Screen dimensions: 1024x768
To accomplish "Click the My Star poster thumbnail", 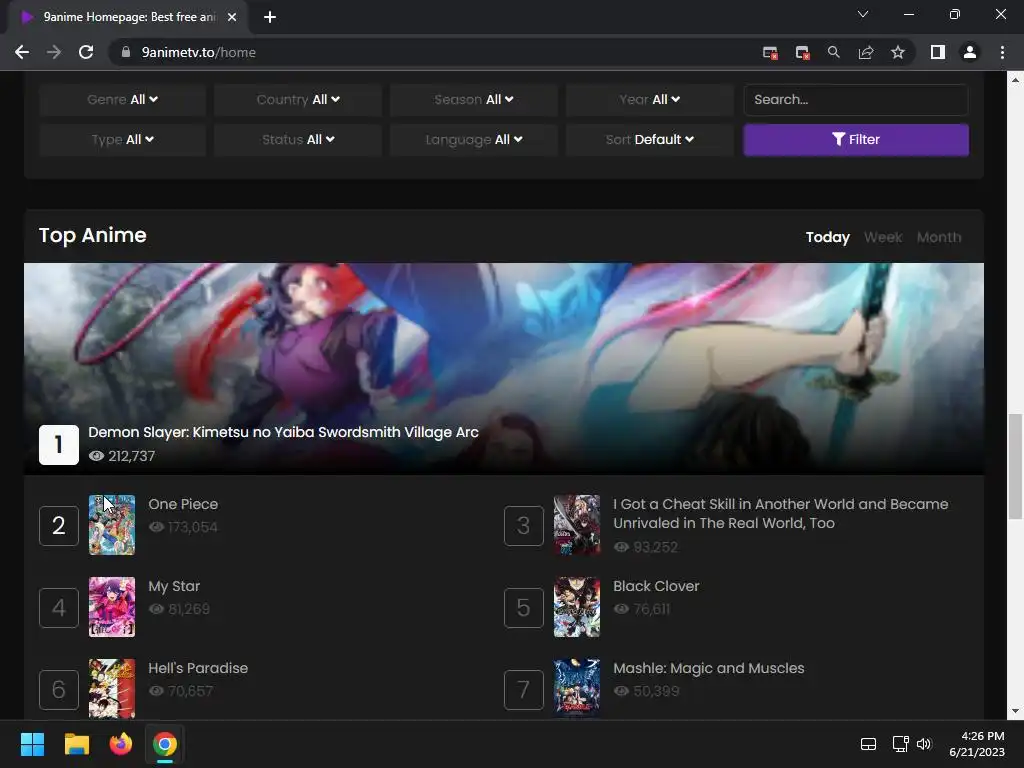I will coord(112,607).
